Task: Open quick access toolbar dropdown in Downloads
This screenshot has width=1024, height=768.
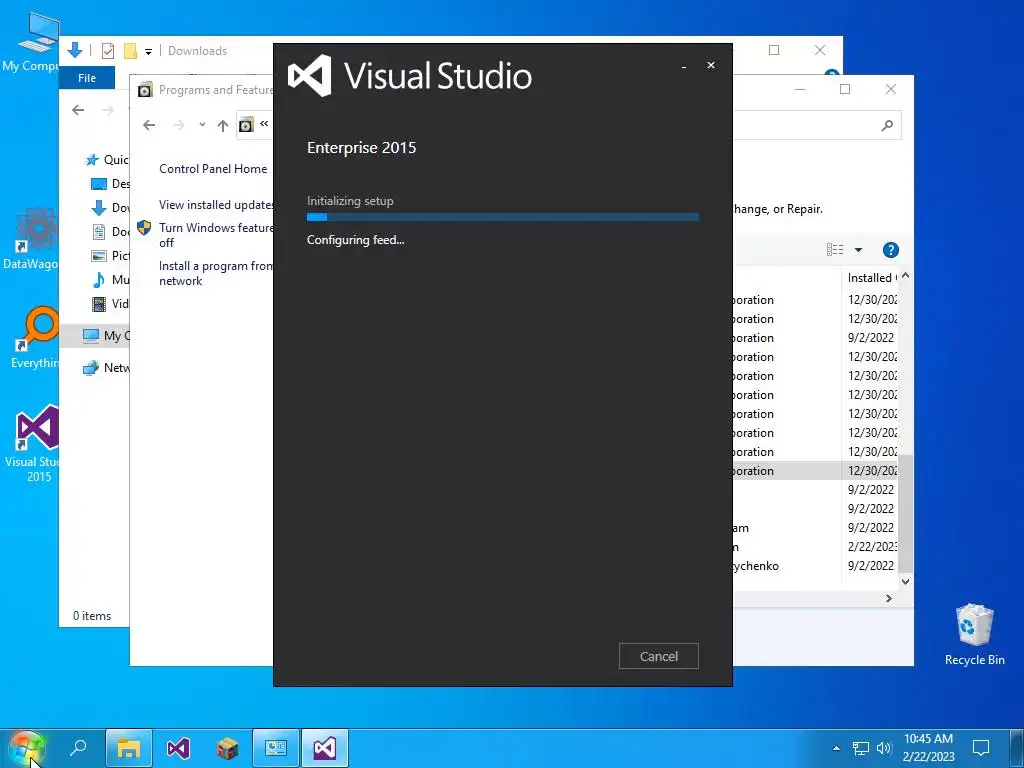Action: (x=148, y=52)
